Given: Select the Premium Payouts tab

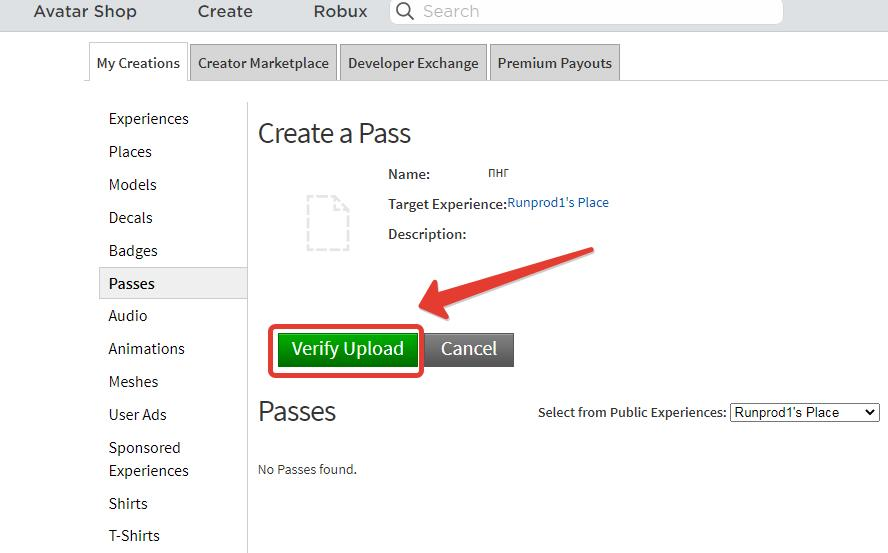Looking at the screenshot, I should 554,63.
